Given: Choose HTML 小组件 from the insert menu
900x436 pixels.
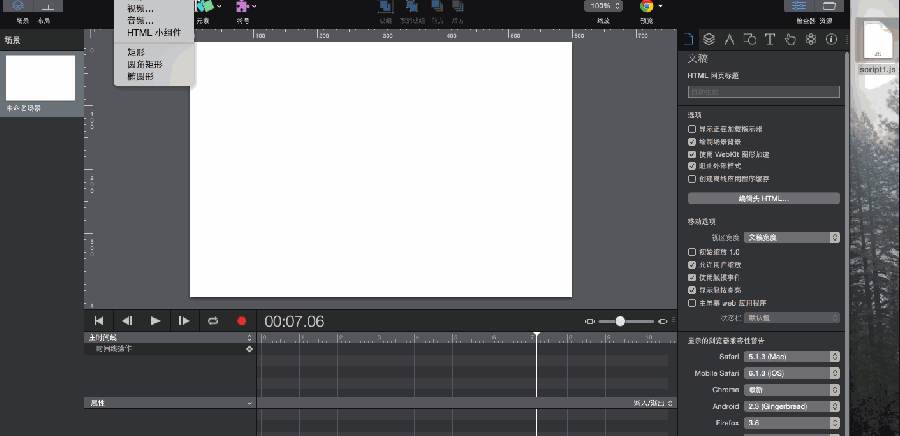Looking at the screenshot, I should (154, 33).
